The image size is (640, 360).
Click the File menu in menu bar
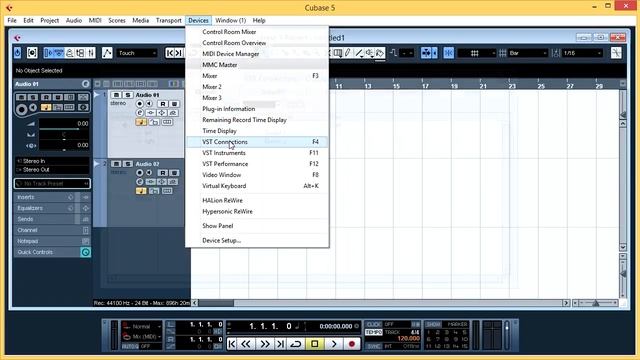[12, 20]
